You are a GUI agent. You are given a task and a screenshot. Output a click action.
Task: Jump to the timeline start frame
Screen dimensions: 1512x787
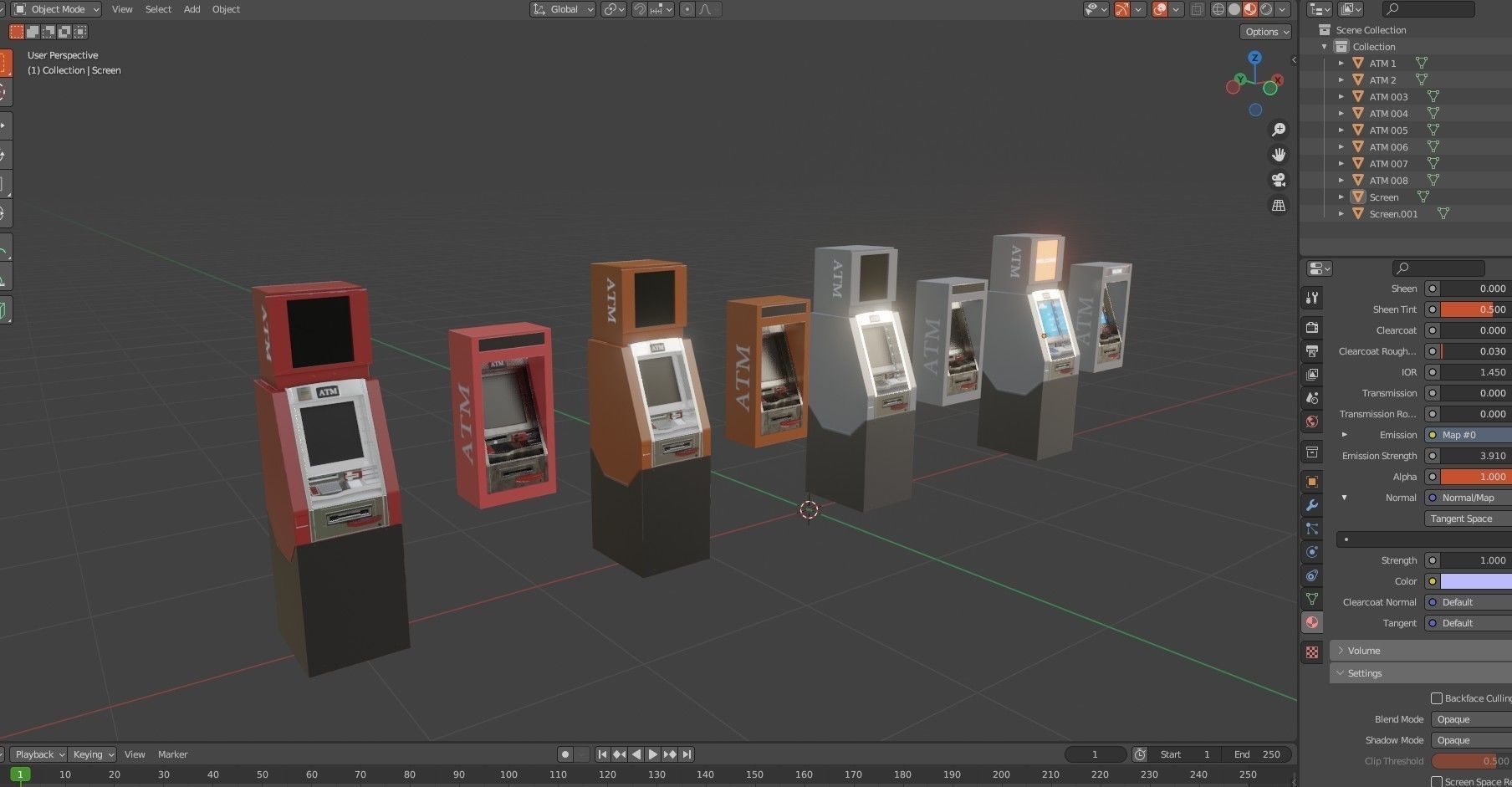click(x=602, y=754)
